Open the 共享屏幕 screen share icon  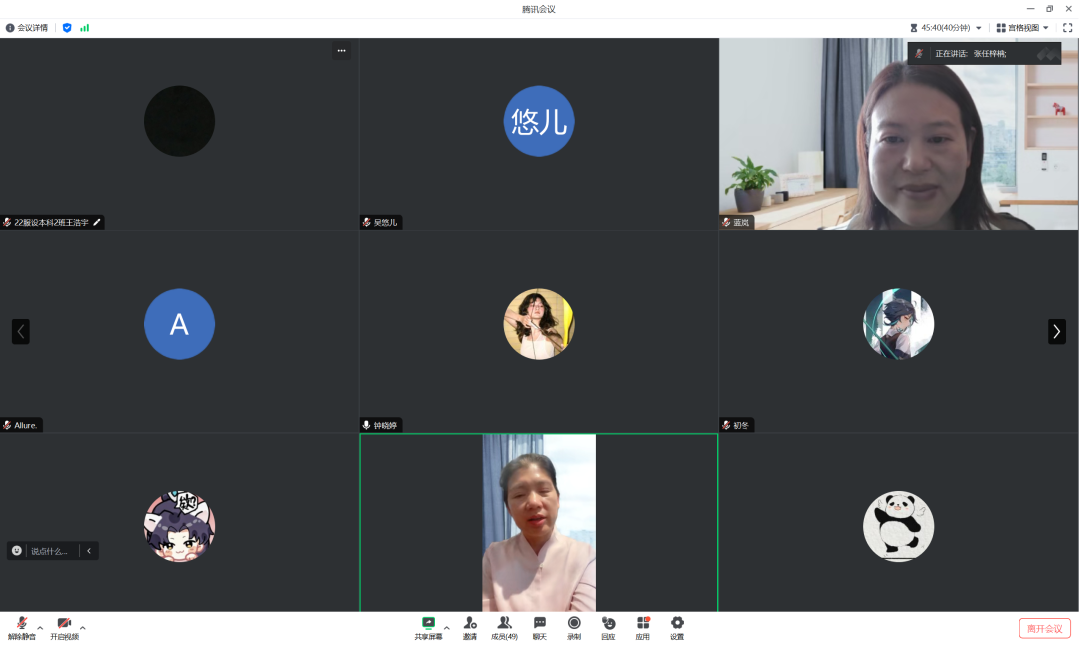428,627
